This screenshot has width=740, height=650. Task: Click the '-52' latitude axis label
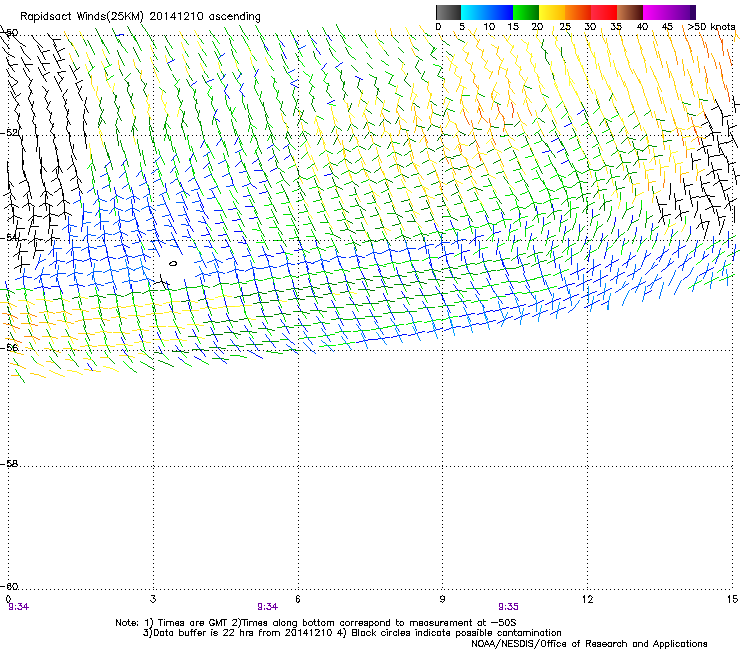click(x=9, y=133)
